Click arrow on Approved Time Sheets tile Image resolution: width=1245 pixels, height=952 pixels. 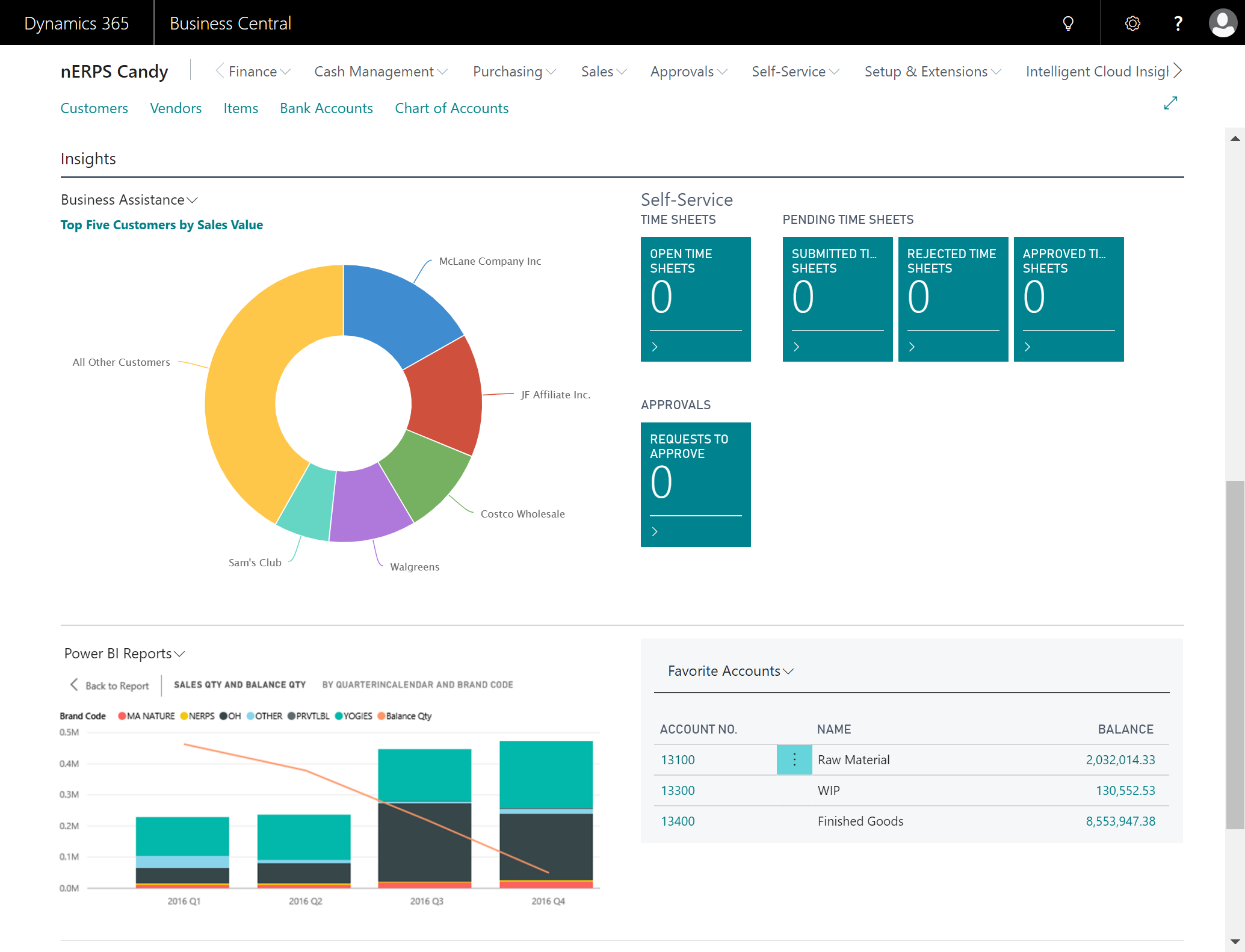[1027, 347]
